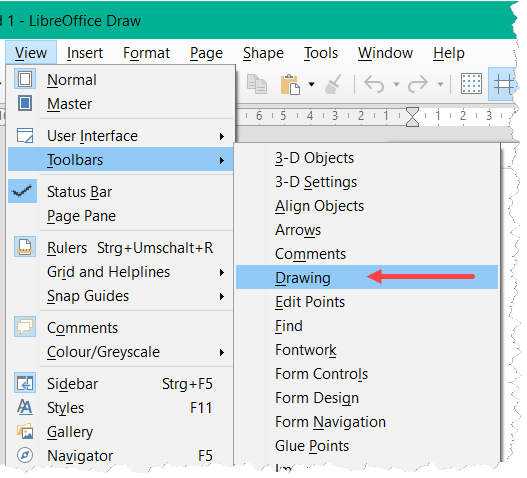Open the Page menu
The height and width of the screenshot is (478, 527).
(x=206, y=53)
